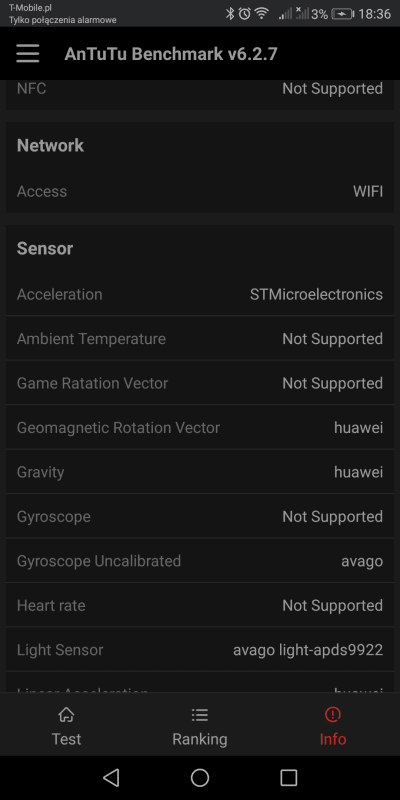Tap the Android back triangle
400x800 pixels.
(111, 778)
